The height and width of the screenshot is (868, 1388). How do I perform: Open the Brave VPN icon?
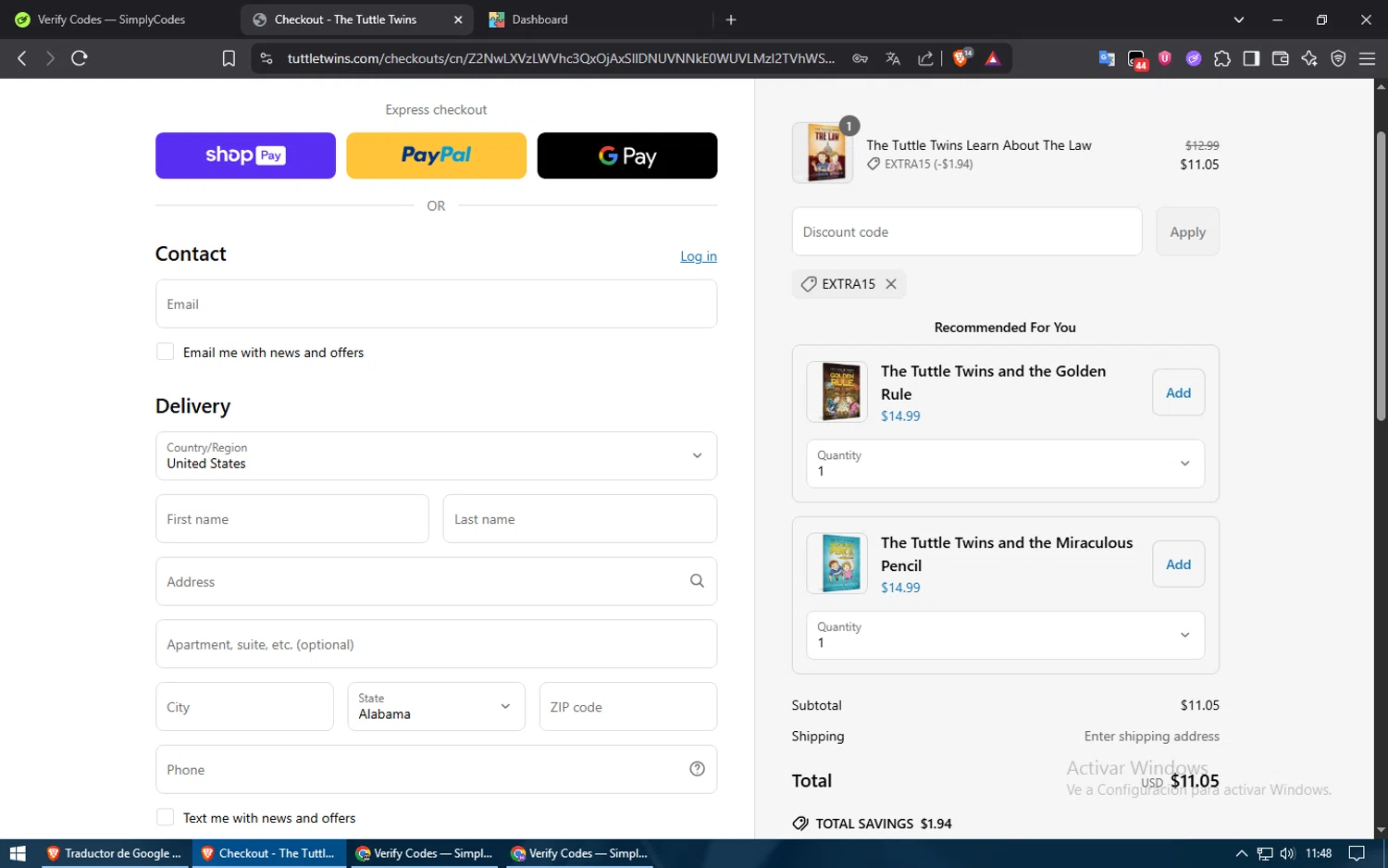[1338, 58]
